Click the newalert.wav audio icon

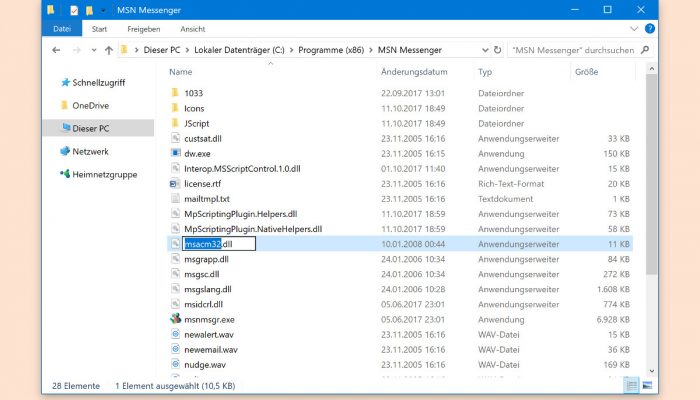point(175,334)
